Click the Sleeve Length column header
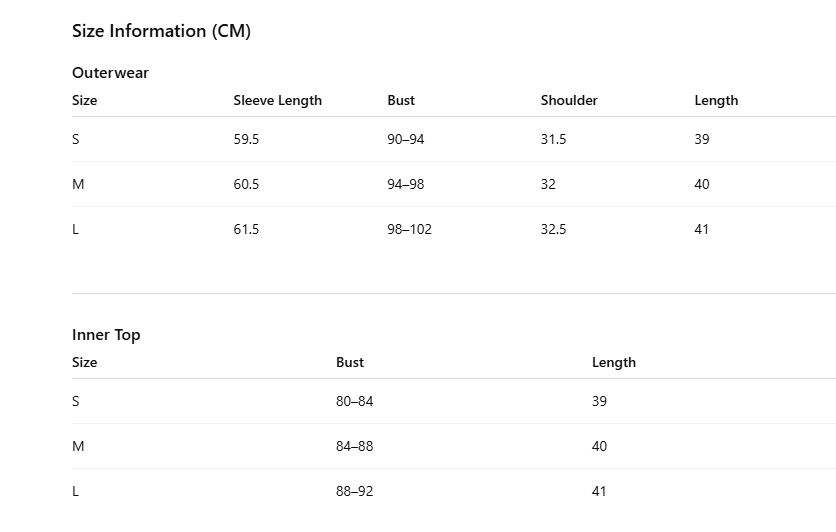The image size is (836, 532). pyautogui.click(x=278, y=101)
